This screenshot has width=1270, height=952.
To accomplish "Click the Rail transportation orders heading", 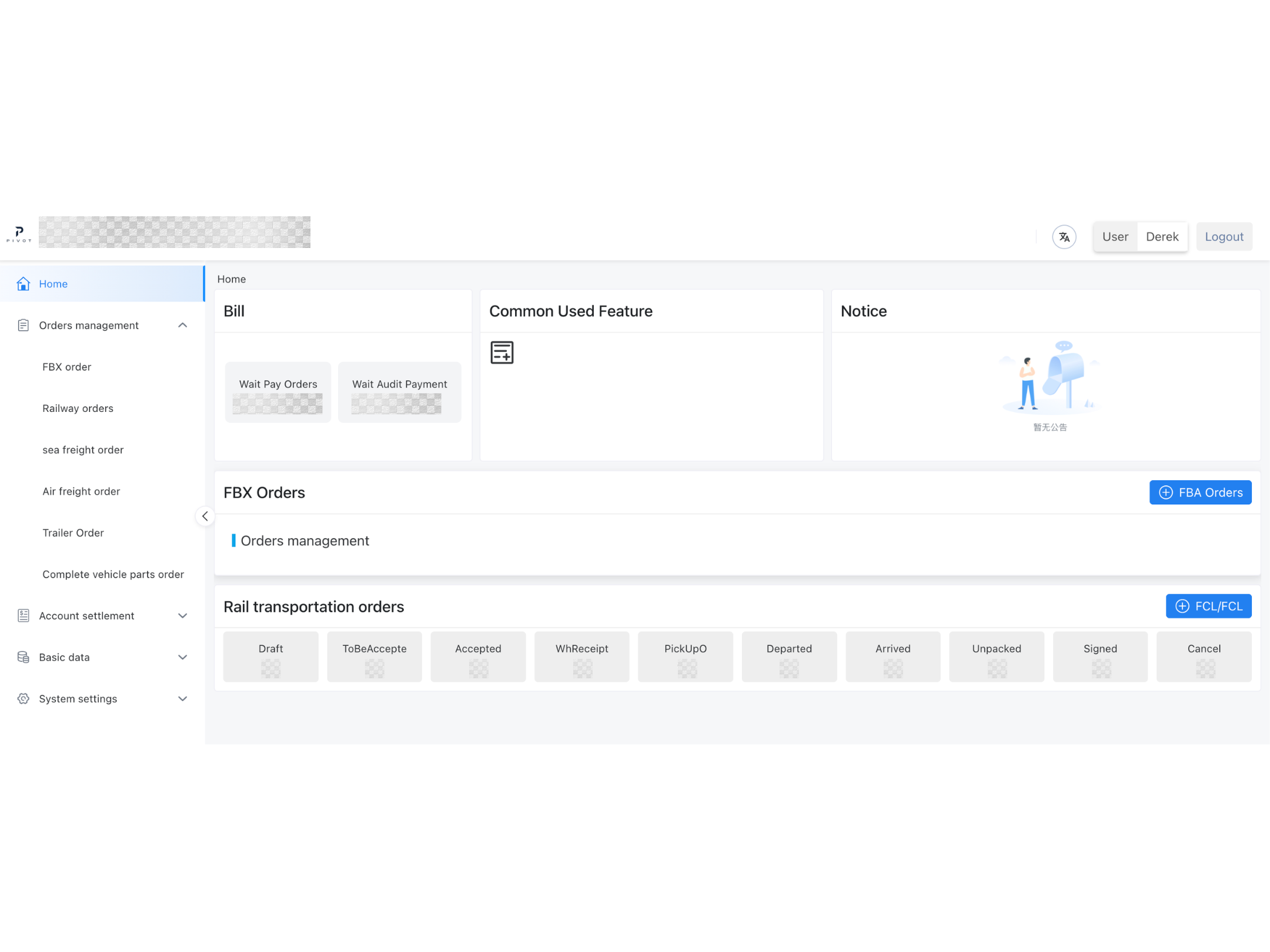I will point(313,606).
